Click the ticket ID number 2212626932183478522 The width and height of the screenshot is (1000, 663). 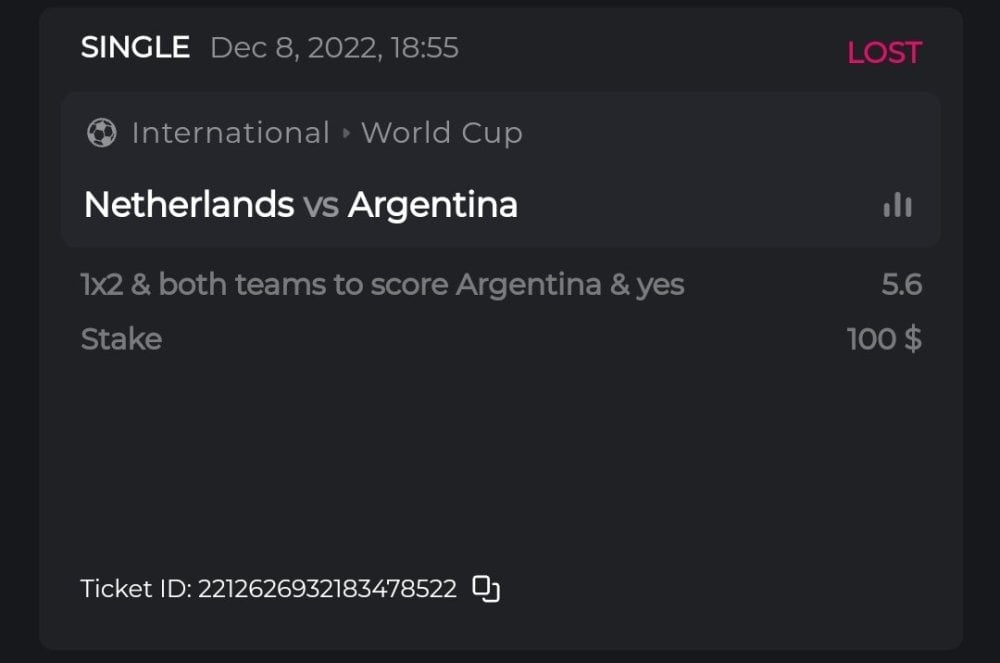pos(327,589)
